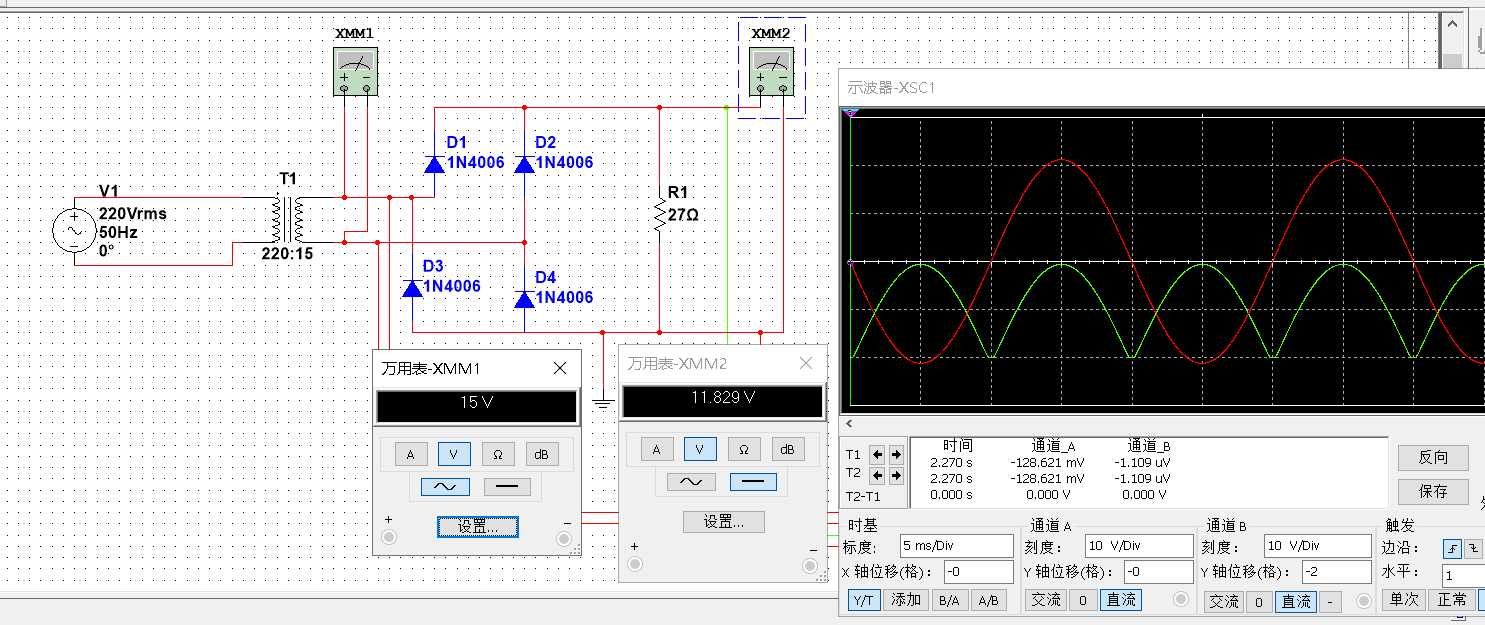Click the V1 AC voltage source symbol
The image size is (1485, 625).
(74, 230)
